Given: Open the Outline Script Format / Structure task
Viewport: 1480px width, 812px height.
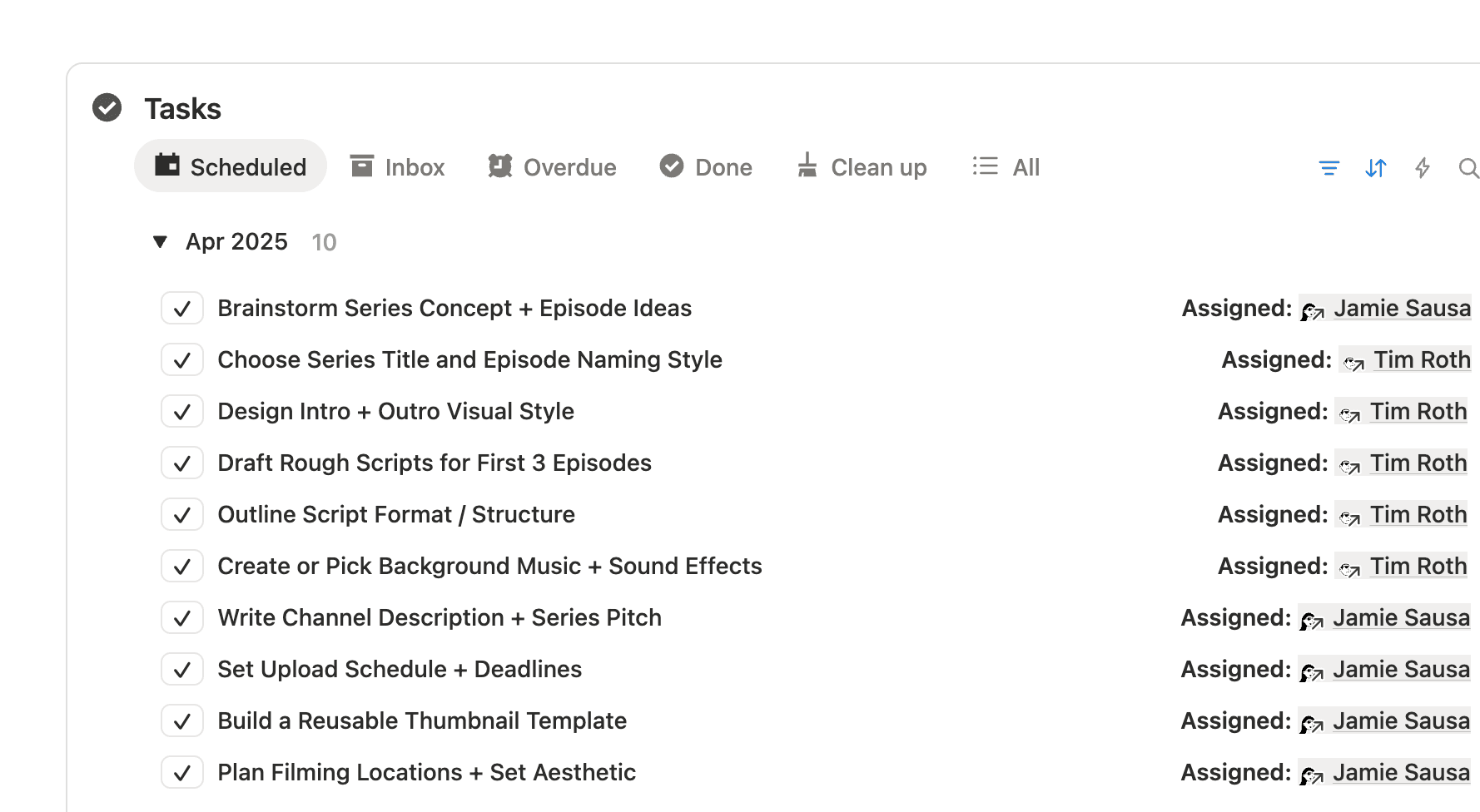Looking at the screenshot, I should click(x=396, y=515).
